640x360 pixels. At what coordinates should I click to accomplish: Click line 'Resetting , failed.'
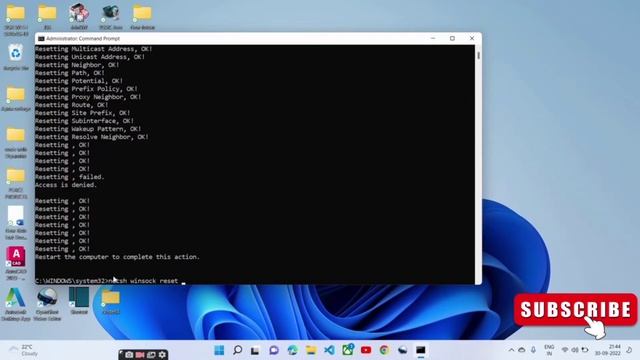(x=70, y=177)
